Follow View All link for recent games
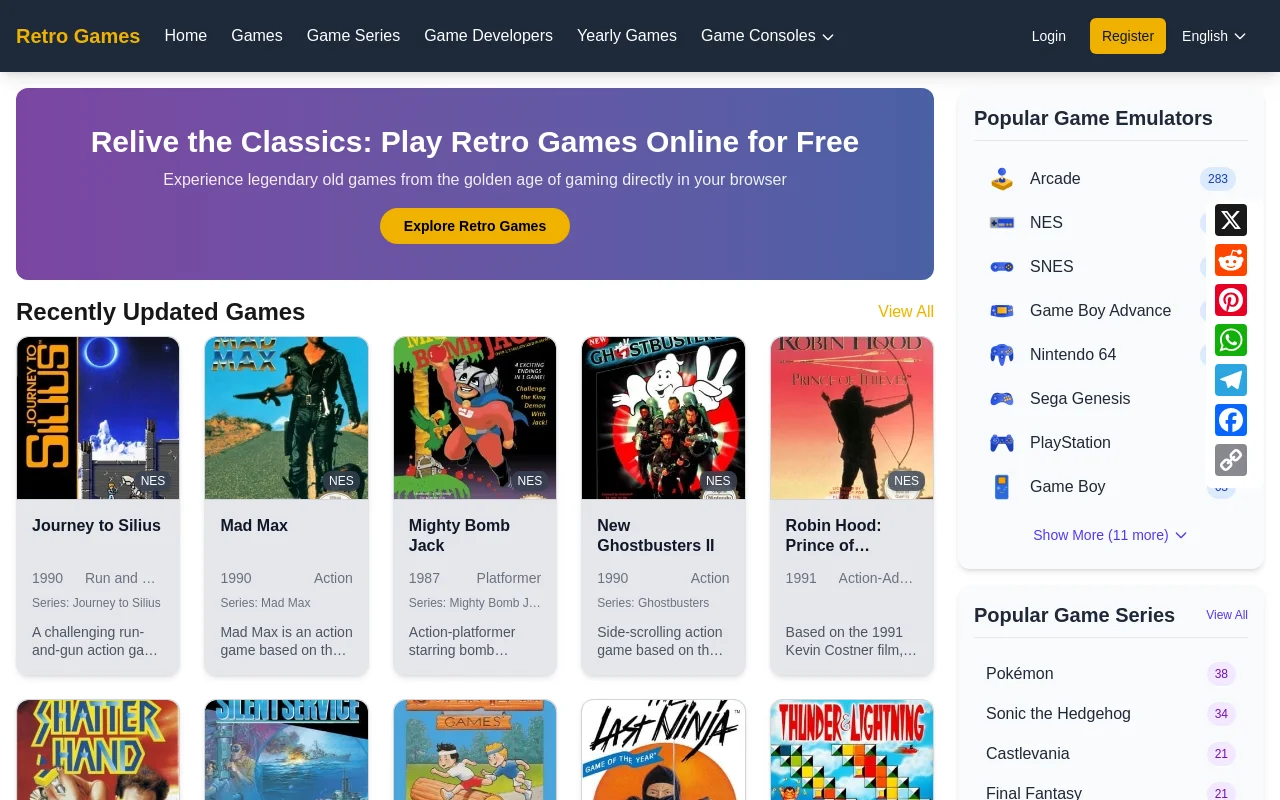 pyautogui.click(x=906, y=312)
